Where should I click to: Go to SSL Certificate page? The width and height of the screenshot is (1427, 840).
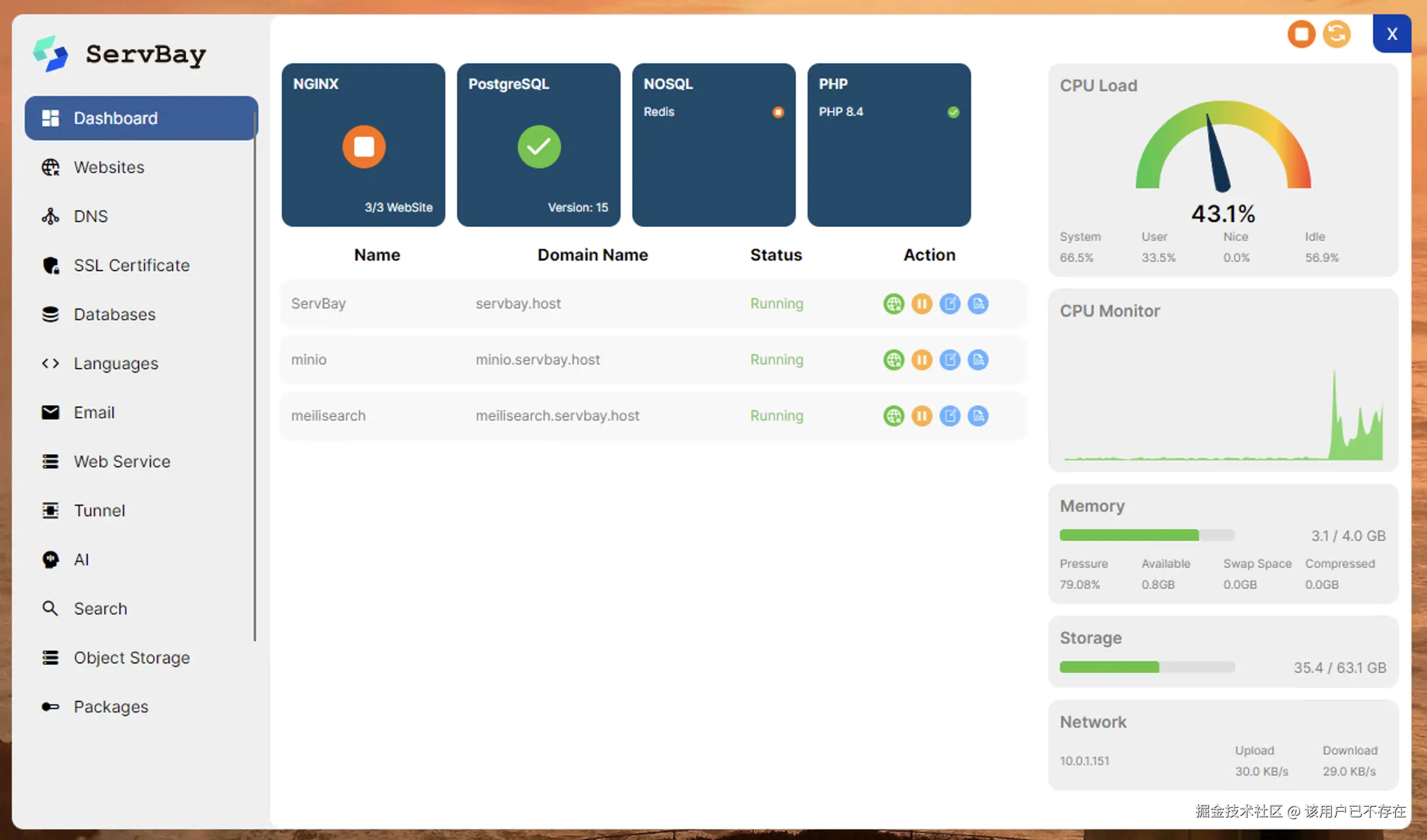(131, 266)
